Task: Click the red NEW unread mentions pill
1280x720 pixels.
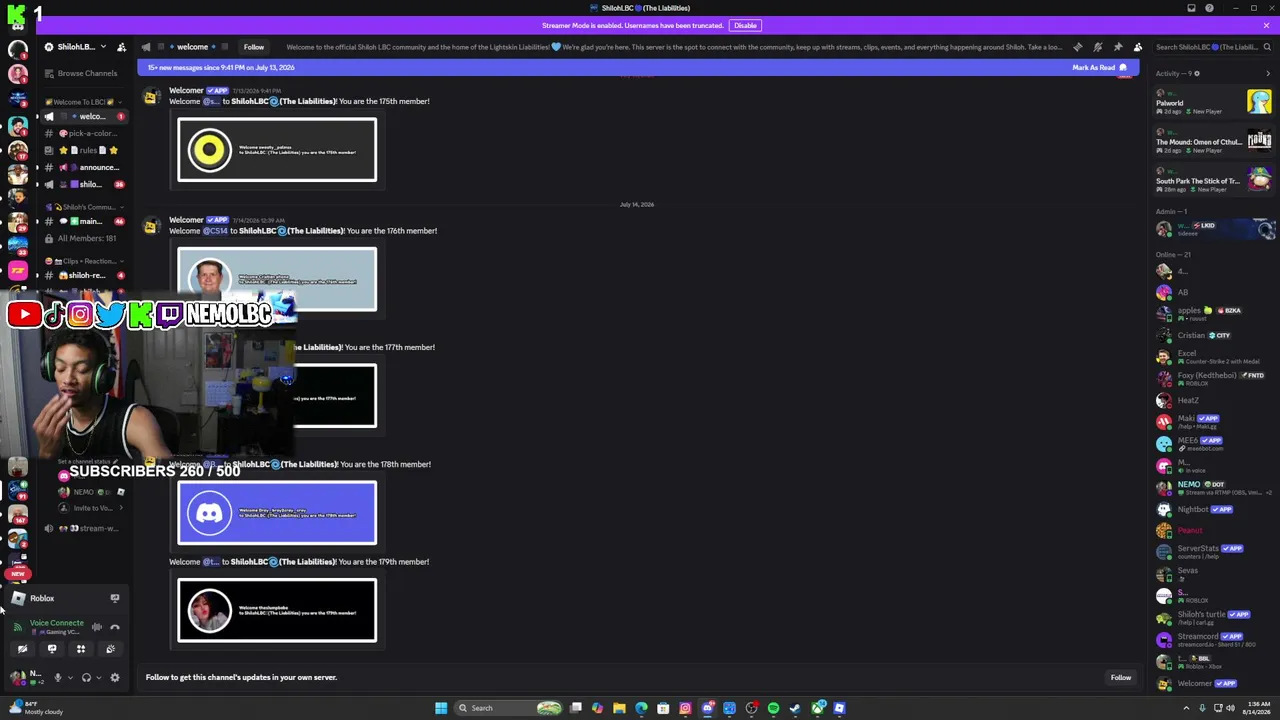Action: (x=17, y=574)
